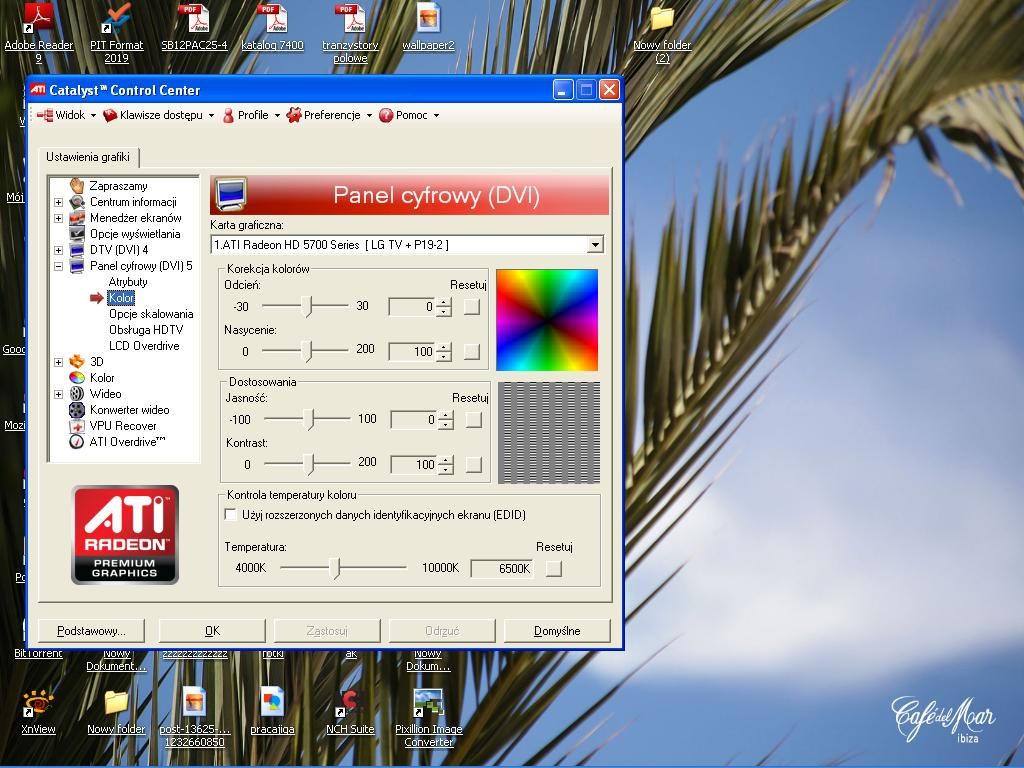Click the Centrum informacji icon

point(77,202)
